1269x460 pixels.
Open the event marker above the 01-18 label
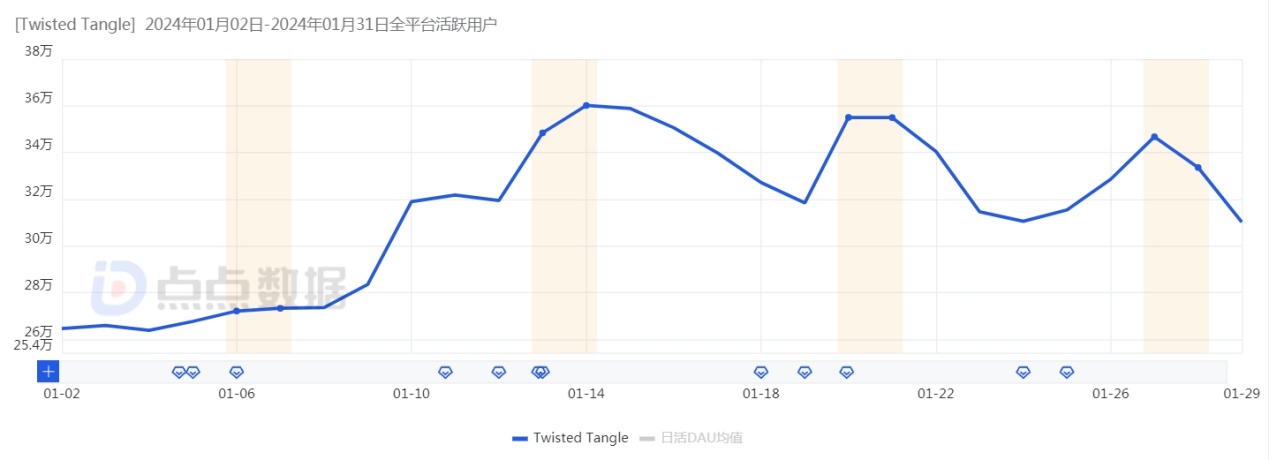tap(761, 372)
